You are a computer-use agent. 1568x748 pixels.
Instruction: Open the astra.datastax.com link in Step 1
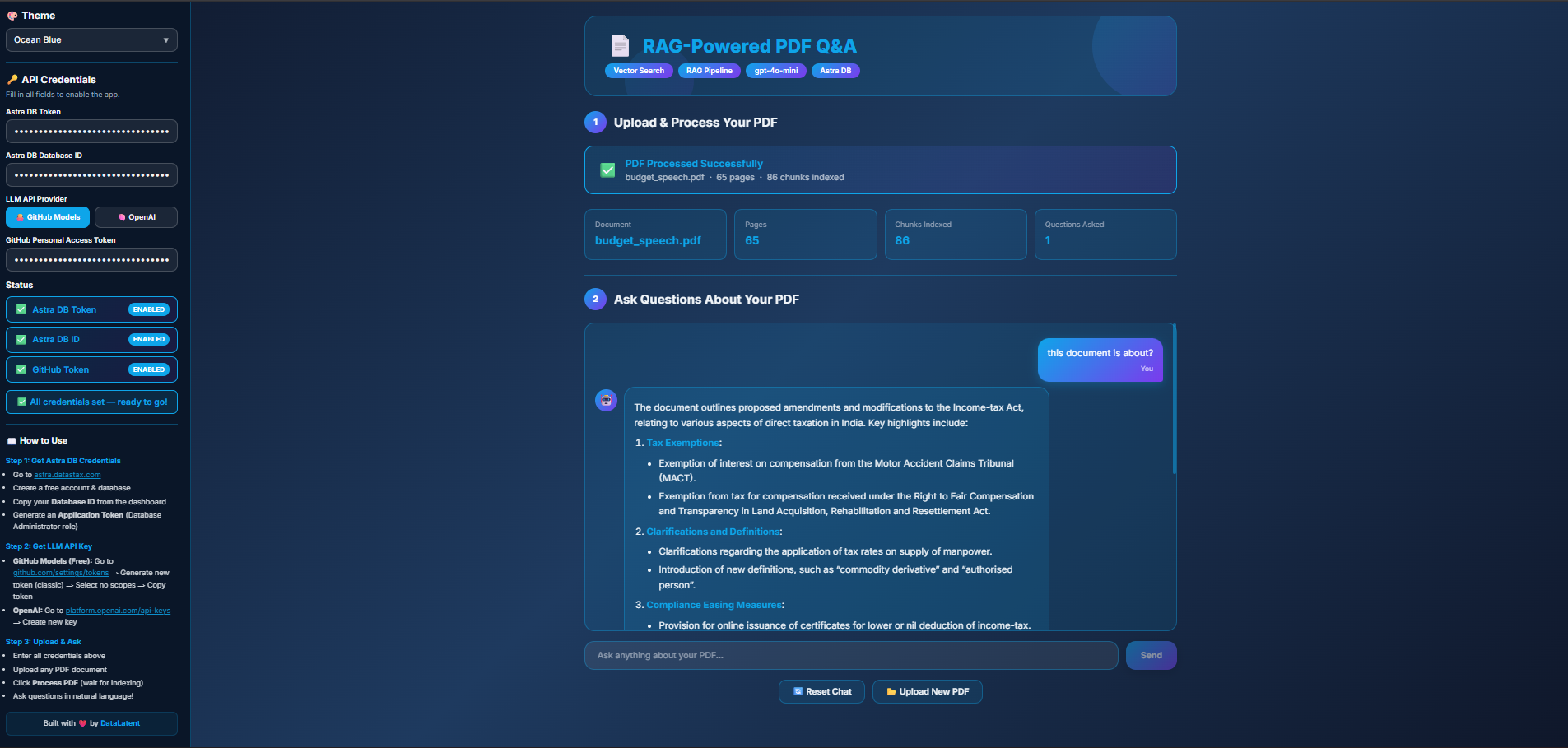[x=67, y=474]
